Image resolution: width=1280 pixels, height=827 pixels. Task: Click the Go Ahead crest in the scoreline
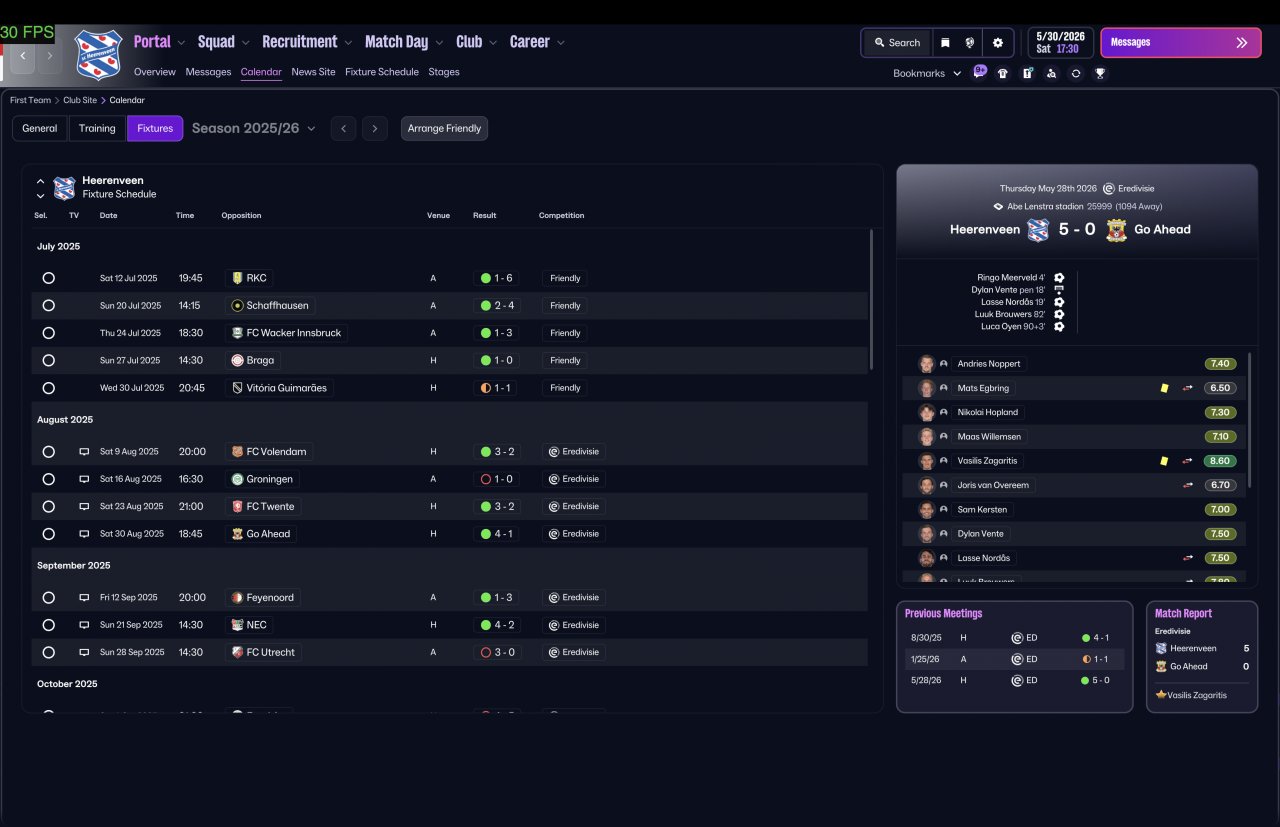pyautogui.click(x=1116, y=229)
